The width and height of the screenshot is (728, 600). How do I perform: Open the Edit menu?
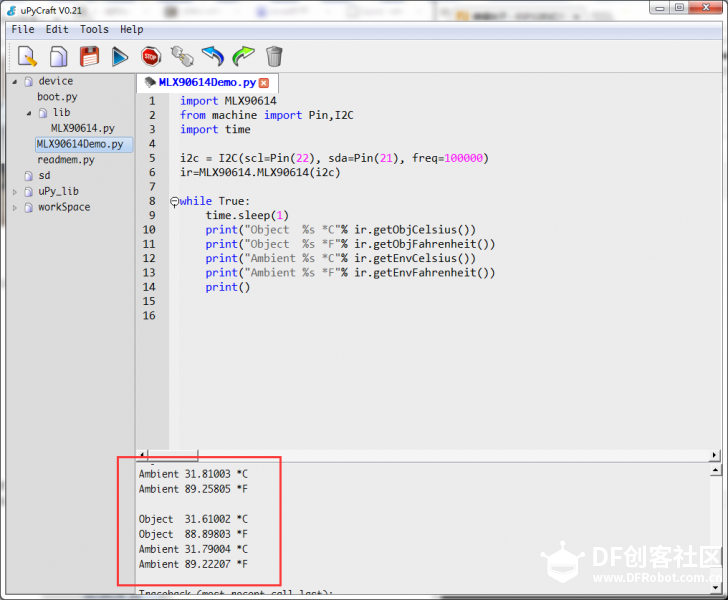click(x=57, y=29)
